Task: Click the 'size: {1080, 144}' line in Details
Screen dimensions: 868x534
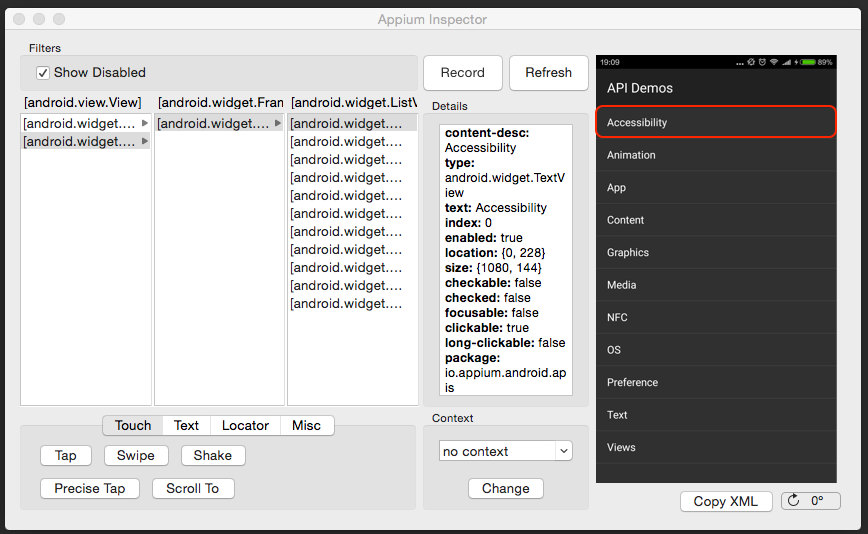Action: coord(493,268)
